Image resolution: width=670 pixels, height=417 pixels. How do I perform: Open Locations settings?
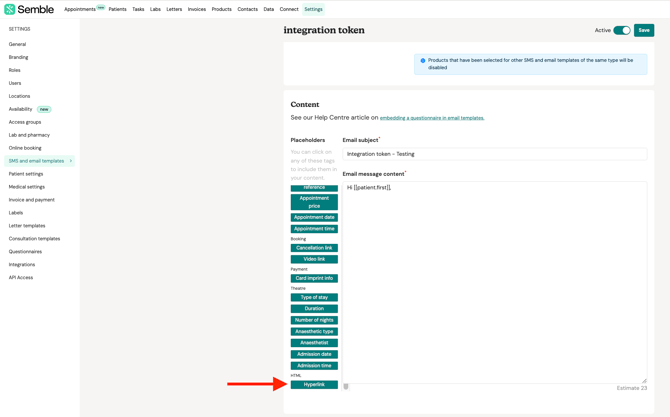pyautogui.click(x=19, y=96)
